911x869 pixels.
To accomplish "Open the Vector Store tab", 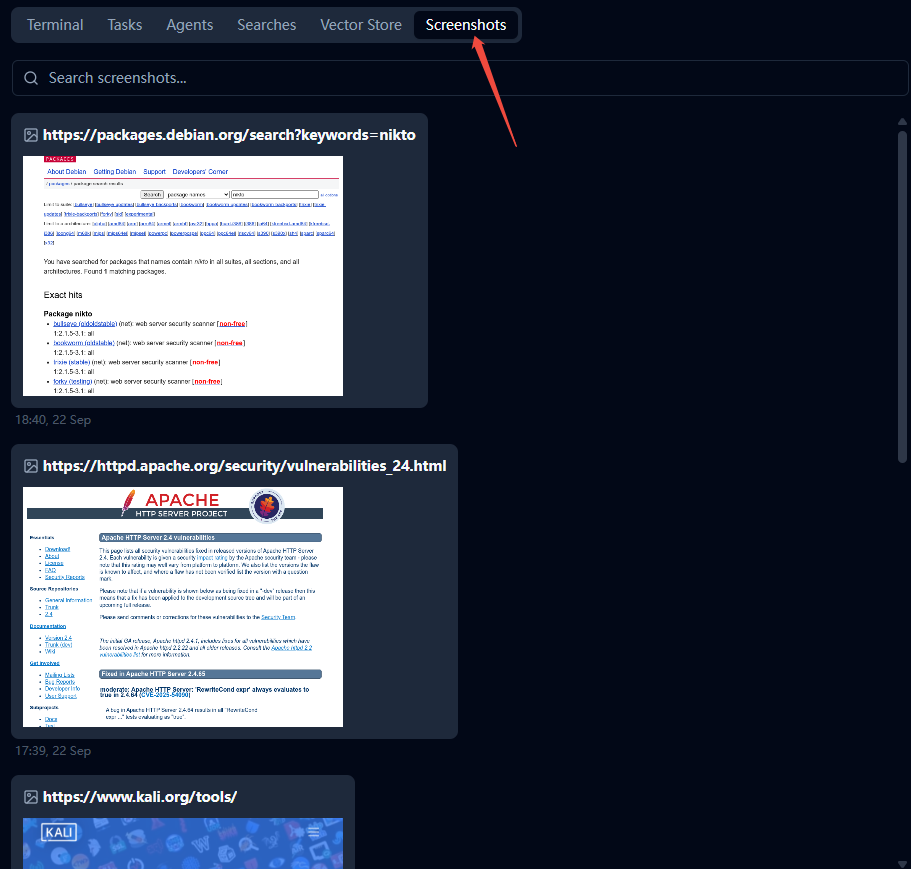I will pos(361,25).
